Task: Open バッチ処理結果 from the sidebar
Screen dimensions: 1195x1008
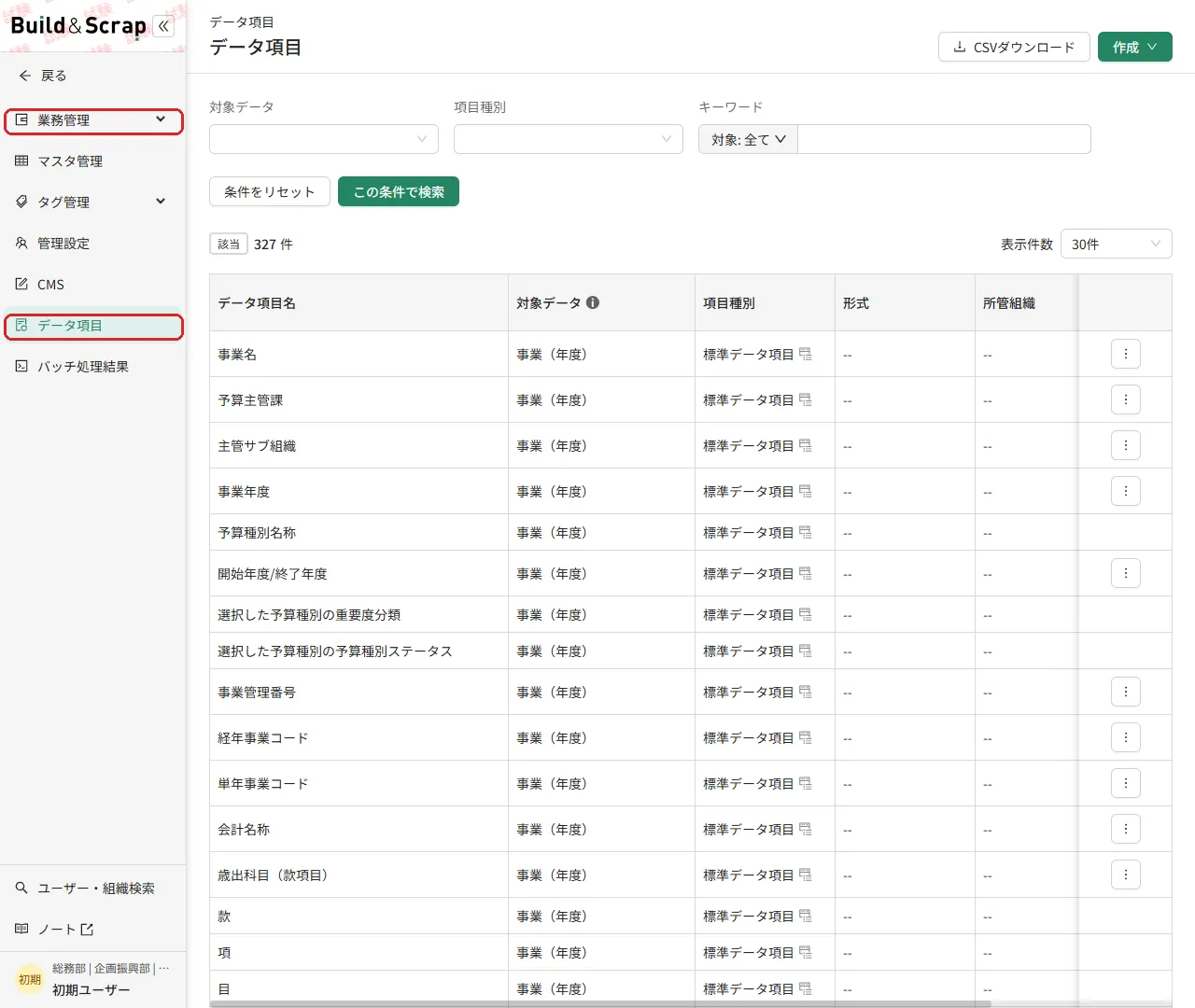Action: [93, 366]
